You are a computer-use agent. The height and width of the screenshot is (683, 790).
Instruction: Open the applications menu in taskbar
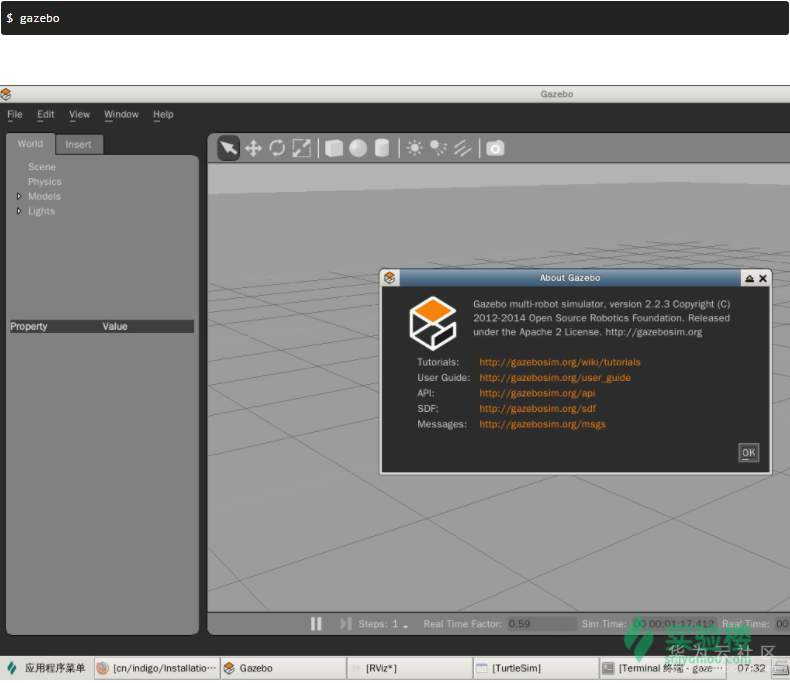click(x=47, y=668)
